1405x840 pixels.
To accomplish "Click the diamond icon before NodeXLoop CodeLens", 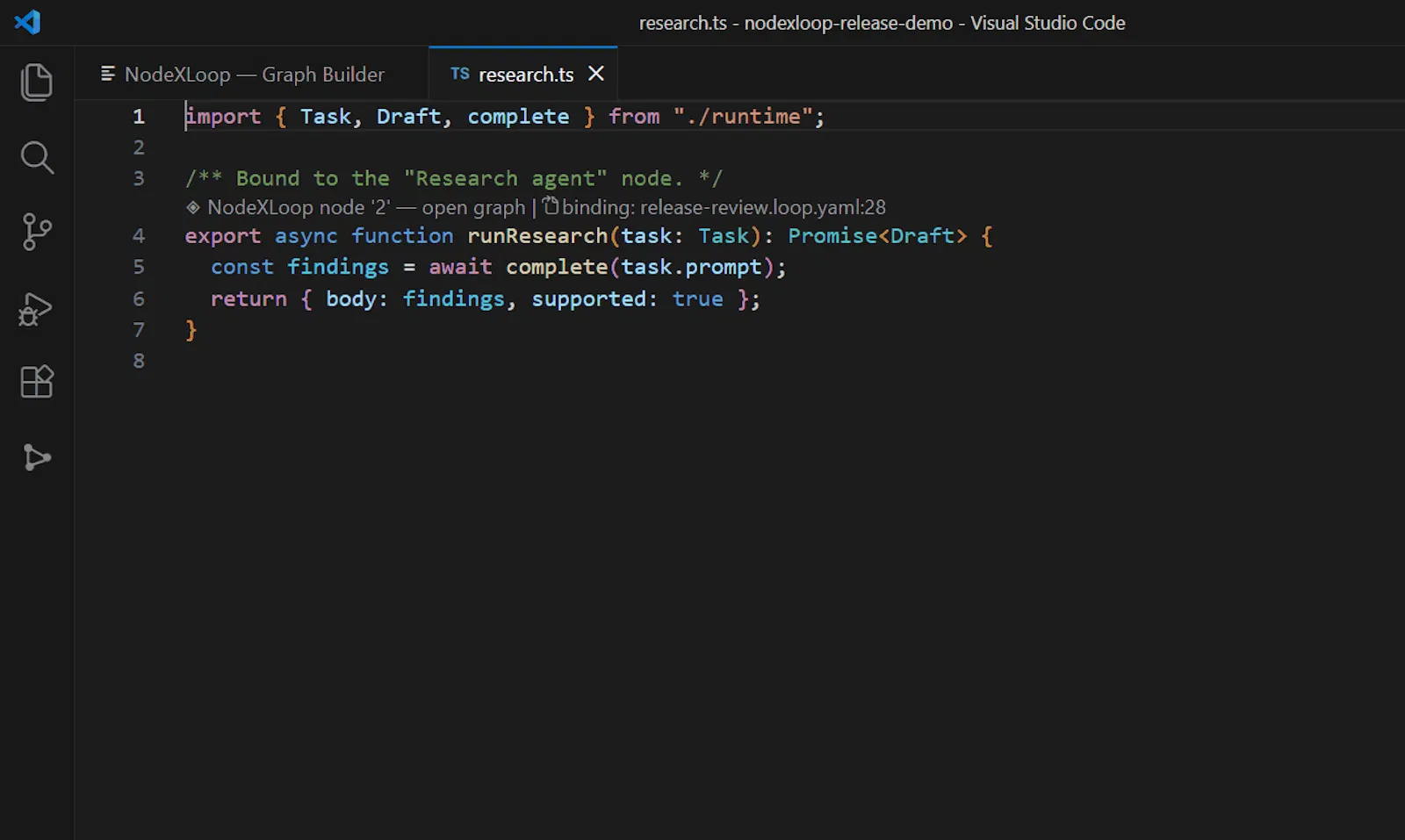I will coord(193,207).
